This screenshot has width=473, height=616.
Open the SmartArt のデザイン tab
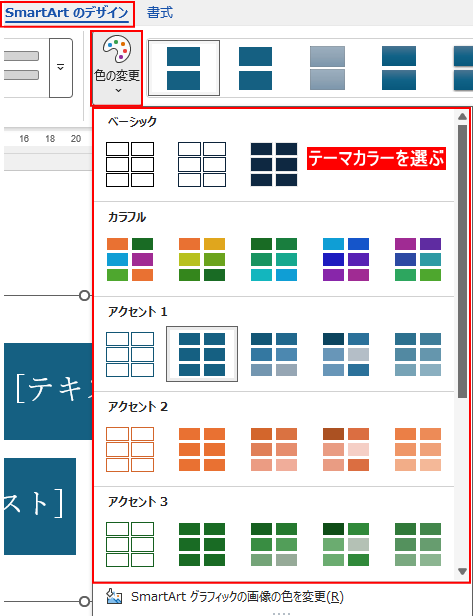point(66,13)
